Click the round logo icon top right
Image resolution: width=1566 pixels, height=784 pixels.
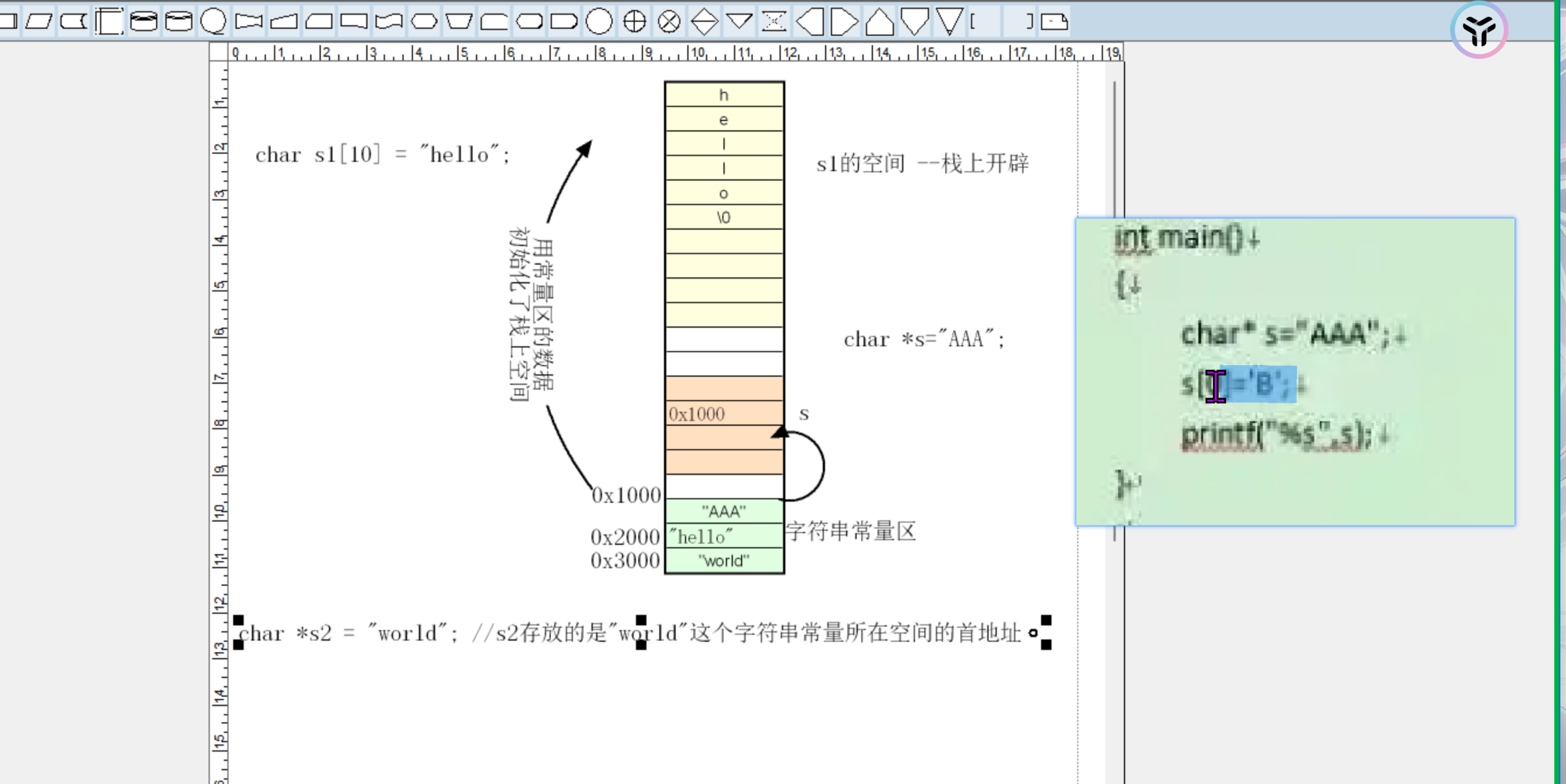1478,30
